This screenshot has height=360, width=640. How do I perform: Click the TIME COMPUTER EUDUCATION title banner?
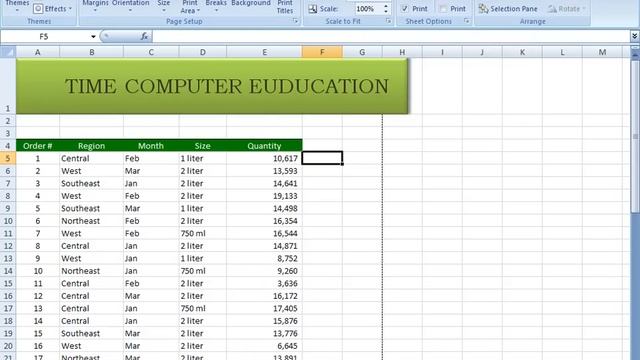click(x=212, y=86)
